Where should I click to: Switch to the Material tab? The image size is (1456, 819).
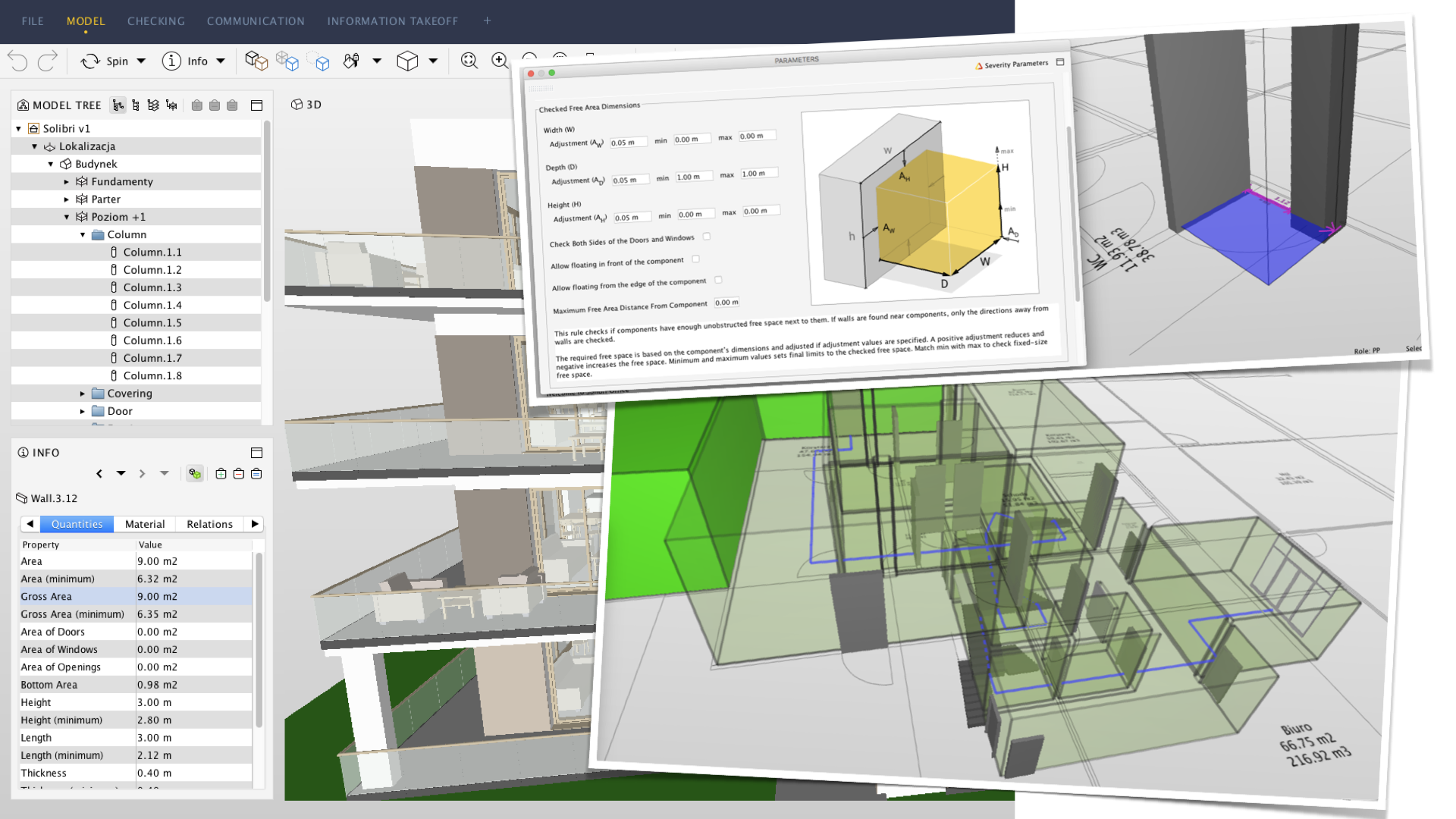pyautogui.click(x=145, y=524)
